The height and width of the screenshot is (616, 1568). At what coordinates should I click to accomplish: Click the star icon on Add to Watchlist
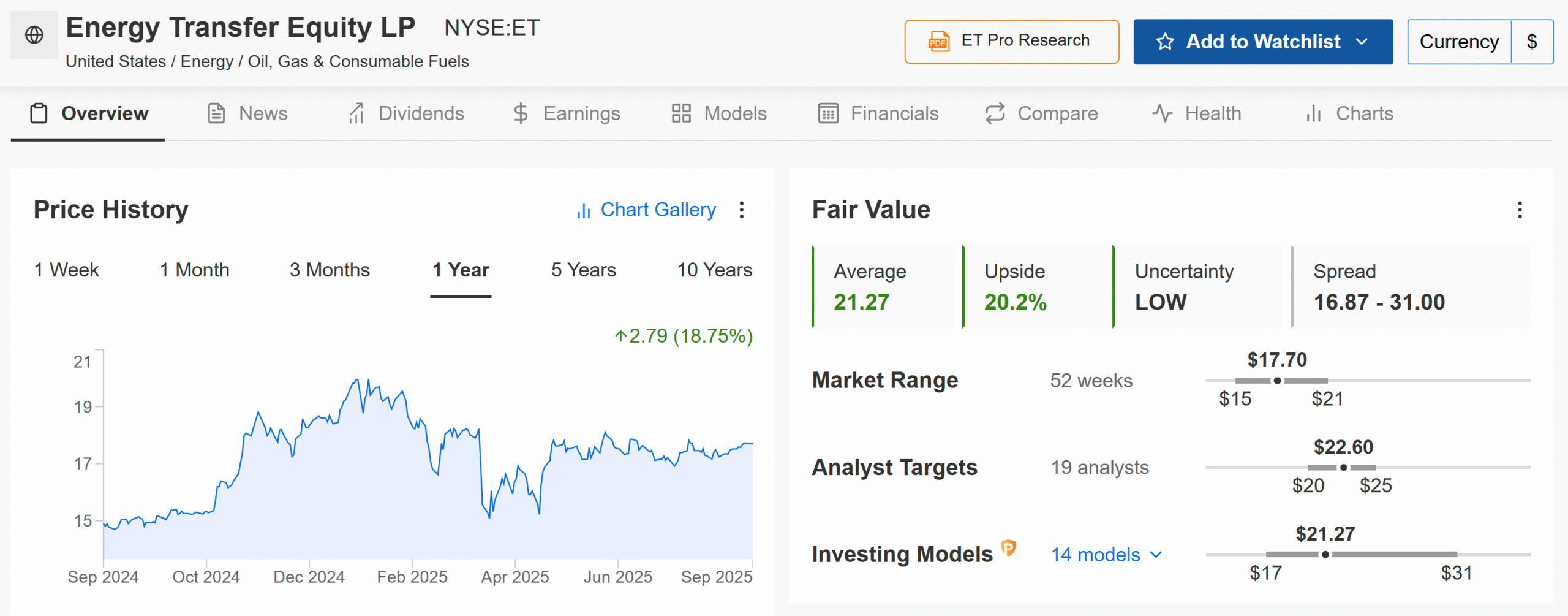click(1165, 42)
